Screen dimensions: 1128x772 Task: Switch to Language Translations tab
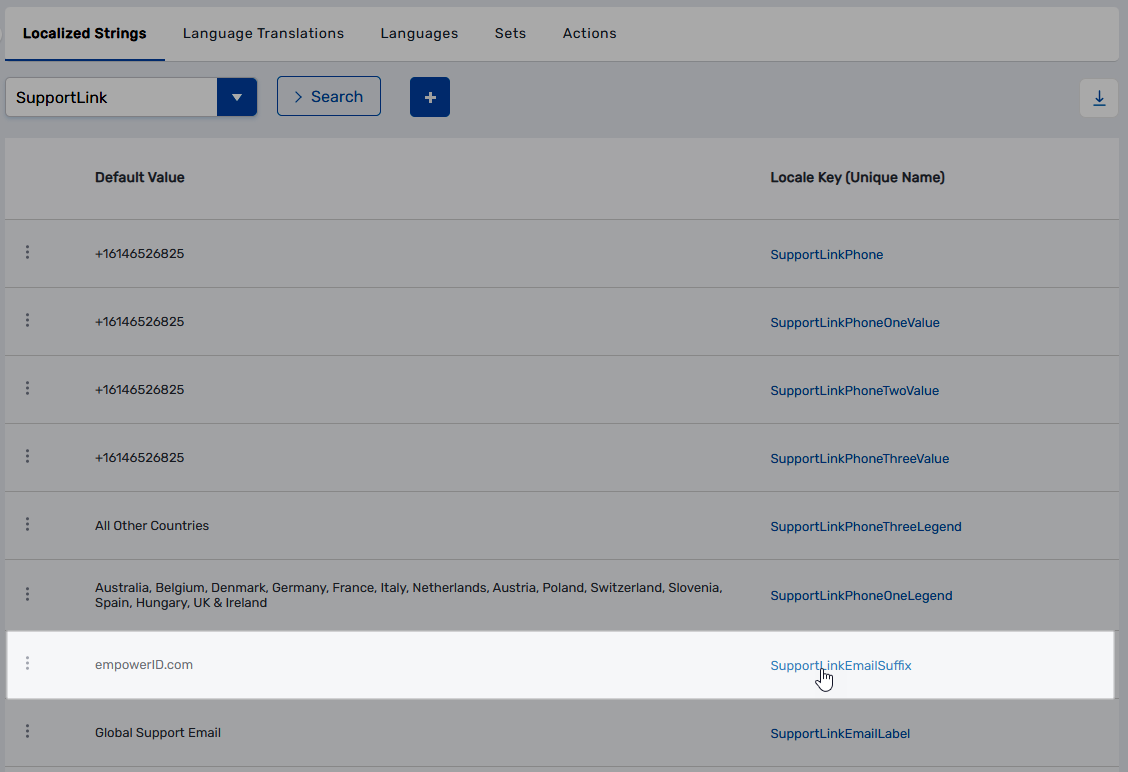pos(263,33)
